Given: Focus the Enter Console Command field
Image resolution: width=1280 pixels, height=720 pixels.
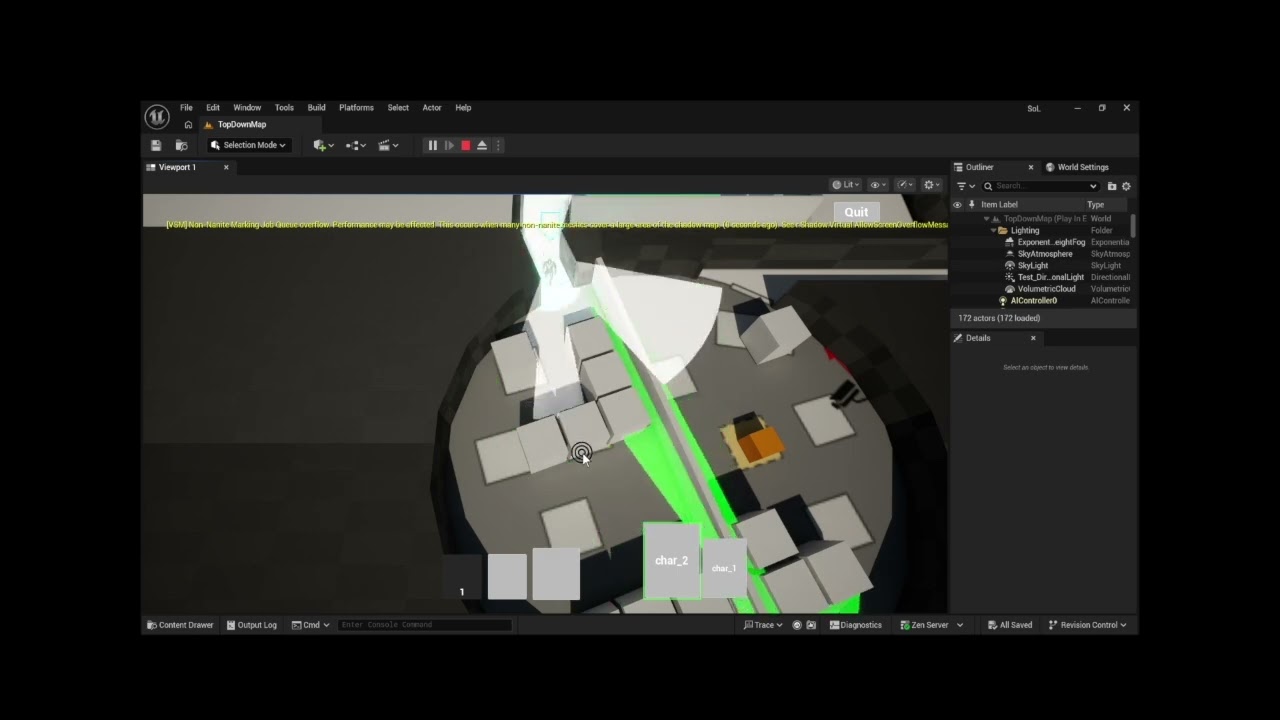Looking at the screenshot, I should 425,625.
